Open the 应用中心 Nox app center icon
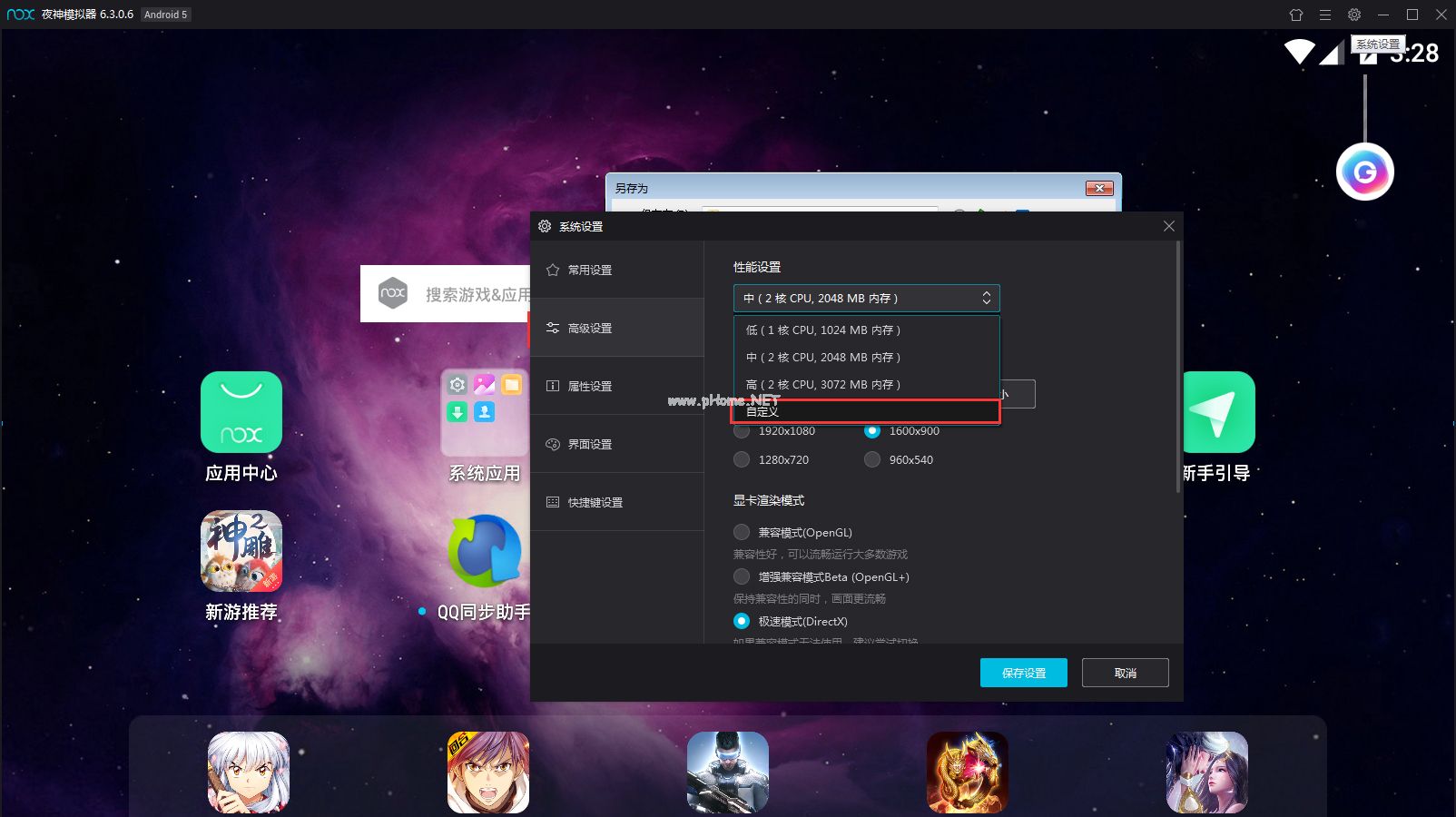The width and height of the screenshot is (1456, 817). point(241,412)
